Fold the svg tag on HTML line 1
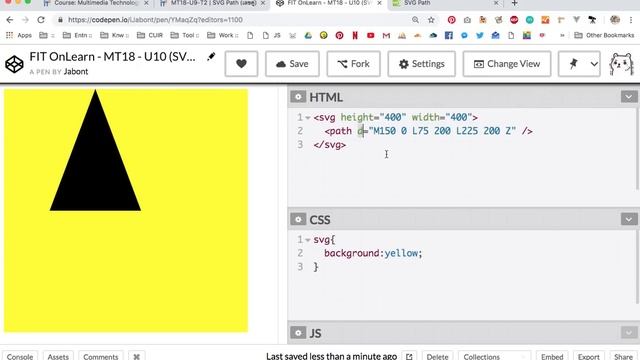The height and width of the screenshot is (360, 640). pyautogui.click(x=308, y=118)
